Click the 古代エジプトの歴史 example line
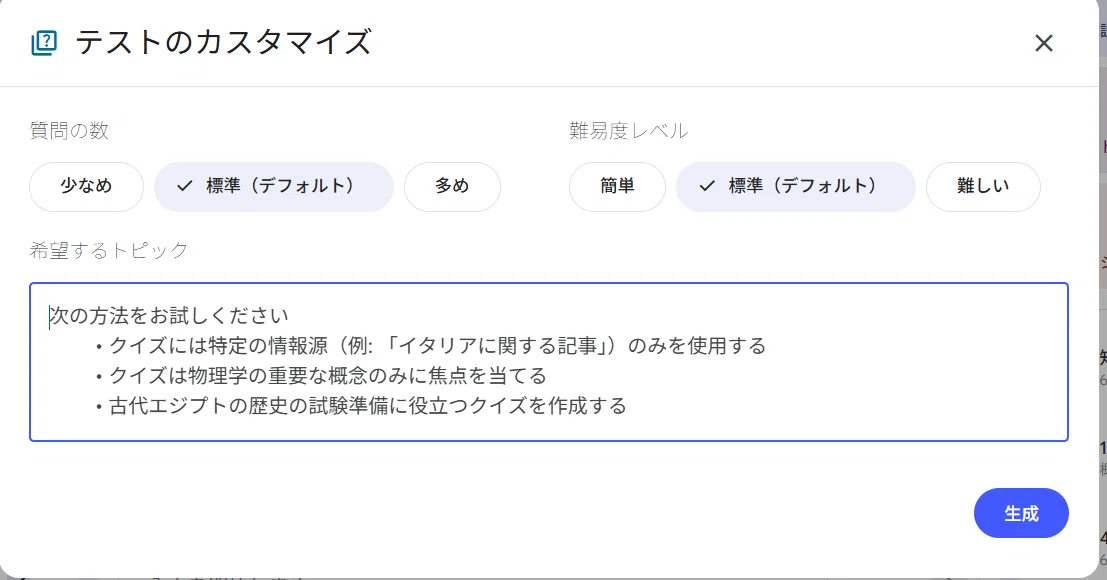This screenshot has height=580, width=1107. point(361,406)
